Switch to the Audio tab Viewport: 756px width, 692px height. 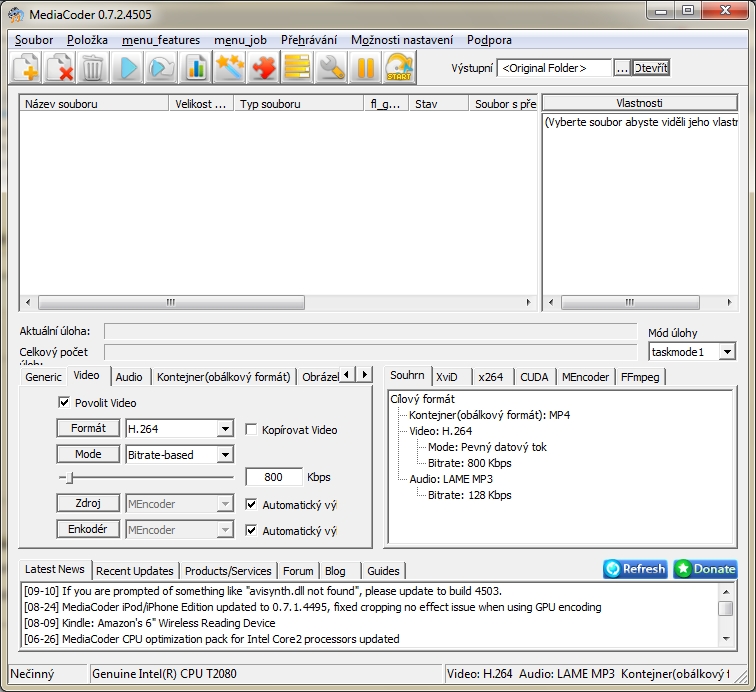pos(129,377)
